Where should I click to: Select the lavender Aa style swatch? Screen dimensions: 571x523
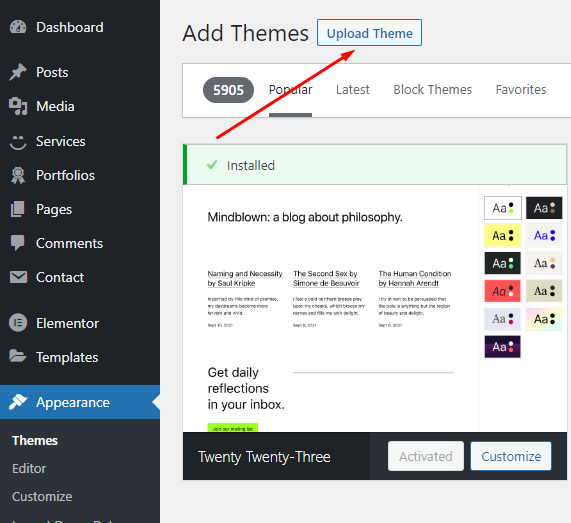[x=503, y=319]
